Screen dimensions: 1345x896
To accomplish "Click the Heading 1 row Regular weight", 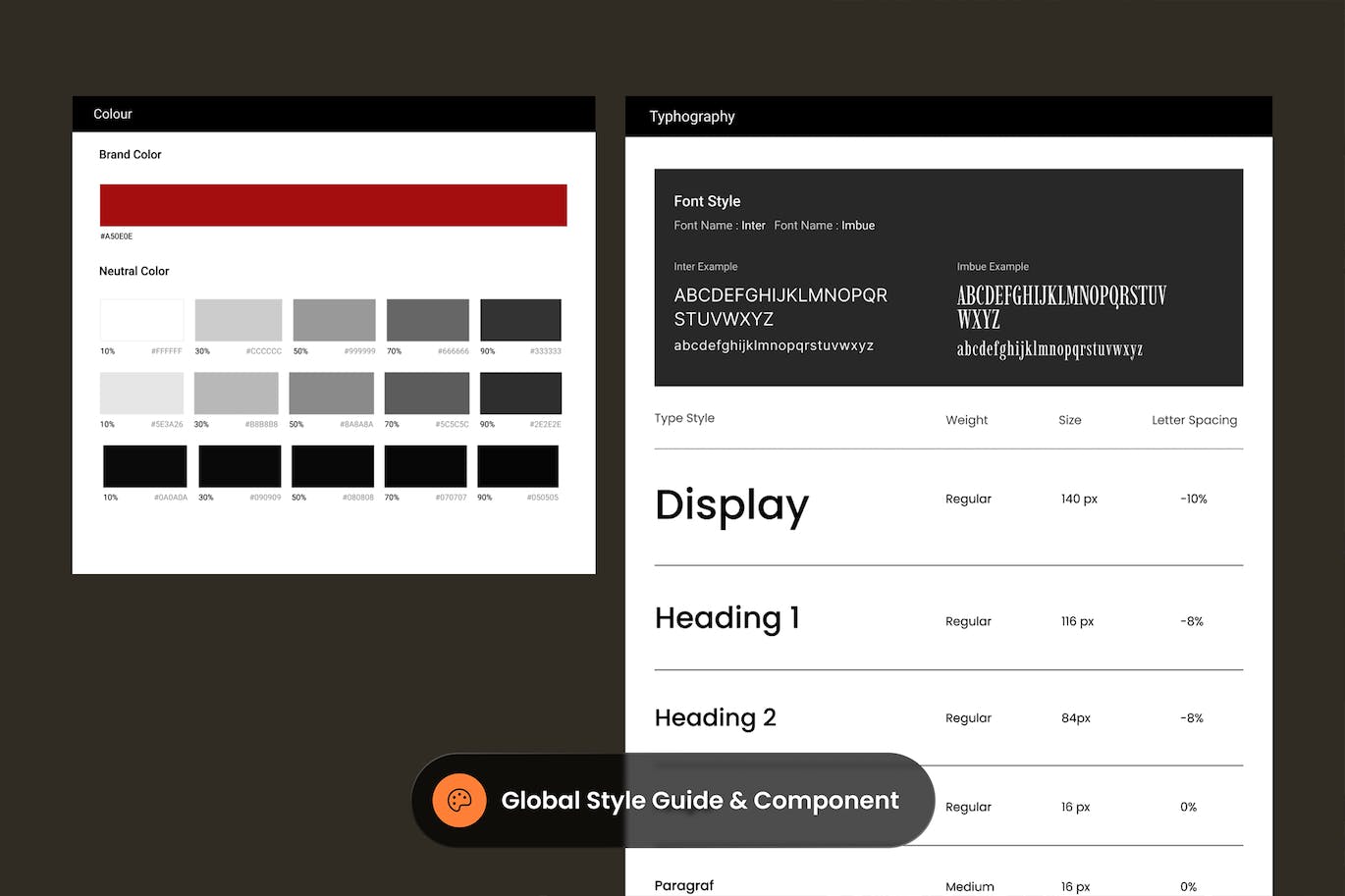I will pyautogui.click(x=968, y=622).
